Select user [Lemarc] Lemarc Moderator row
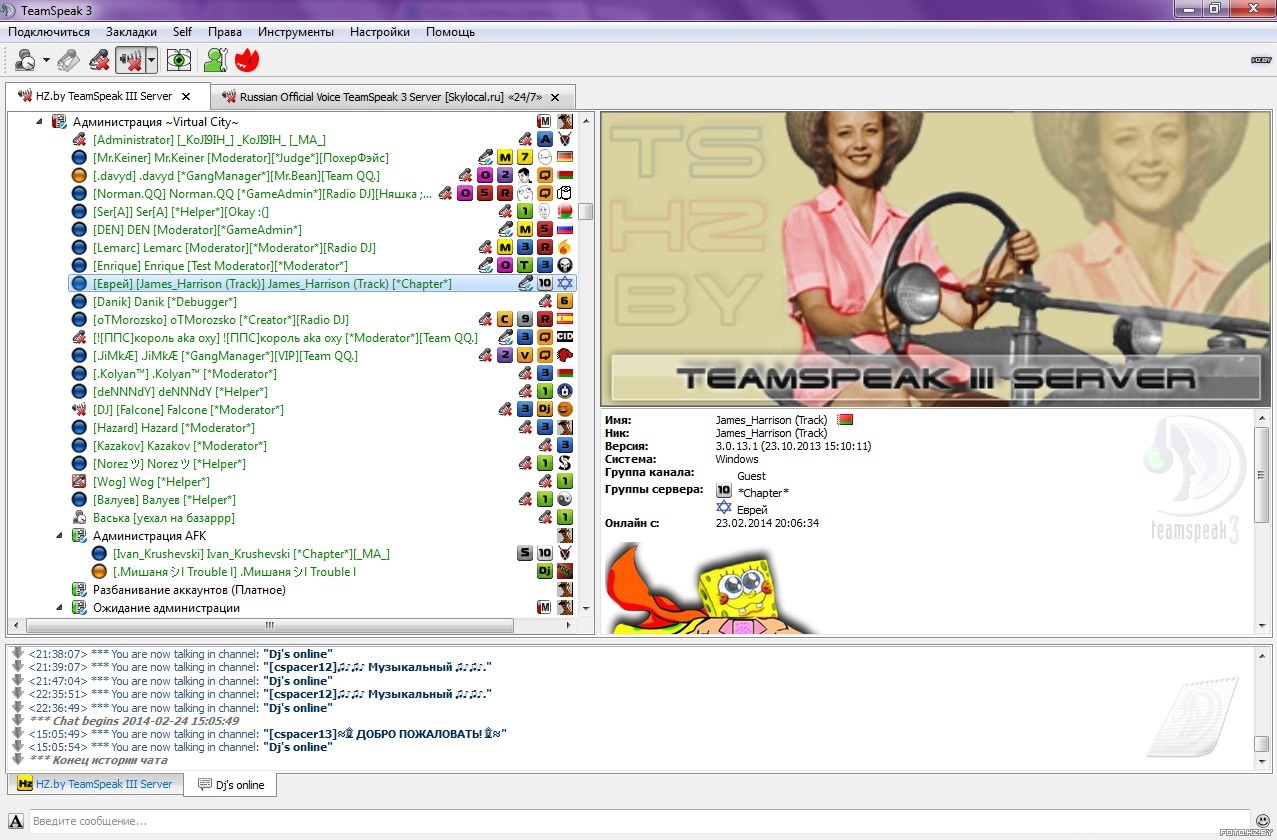 [234, 248]
